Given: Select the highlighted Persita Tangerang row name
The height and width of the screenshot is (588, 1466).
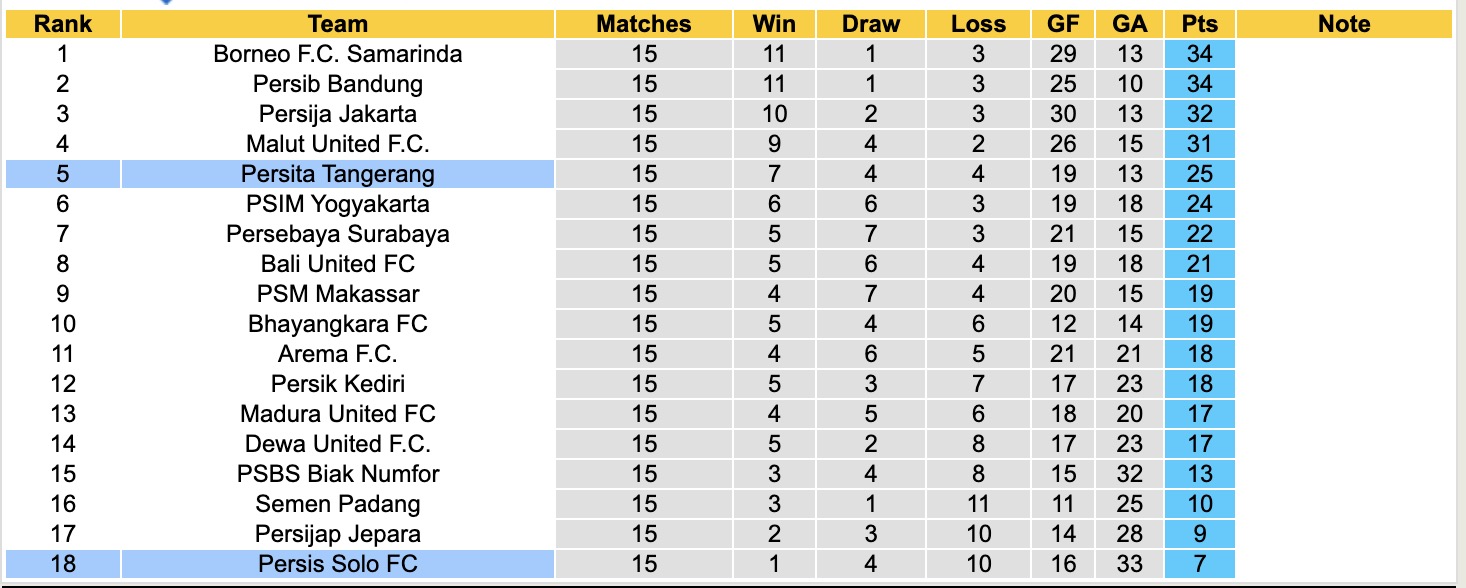Looking at the screenshot, I should 338,174.
